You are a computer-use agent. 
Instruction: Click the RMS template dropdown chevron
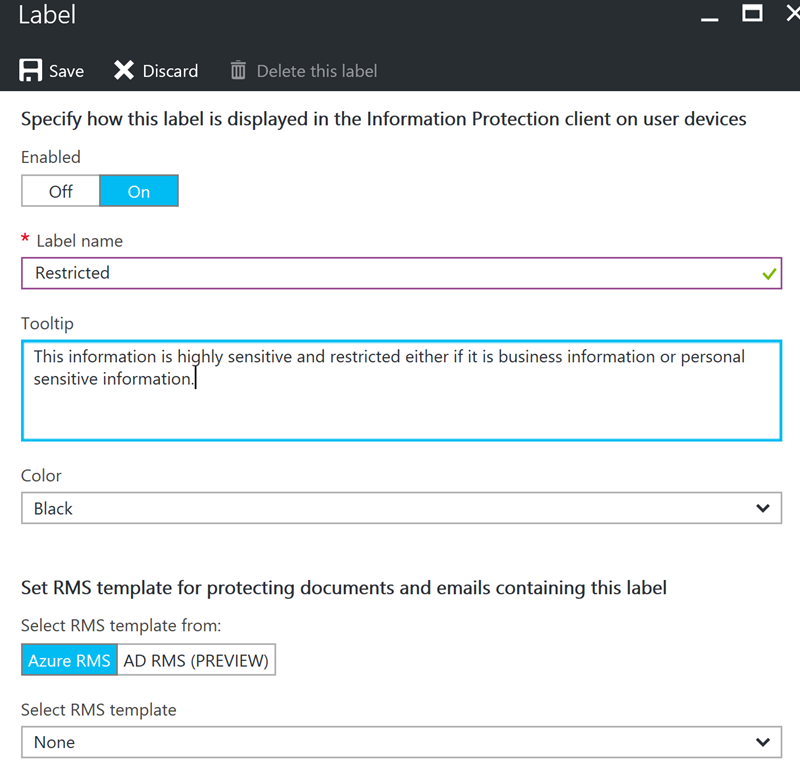pyautogui.click(x=763, y=742)
